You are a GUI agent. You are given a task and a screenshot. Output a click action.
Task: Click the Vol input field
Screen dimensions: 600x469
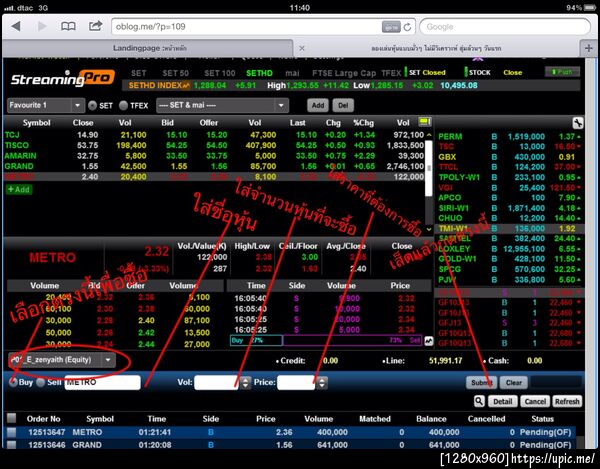[x=217, y=383]
